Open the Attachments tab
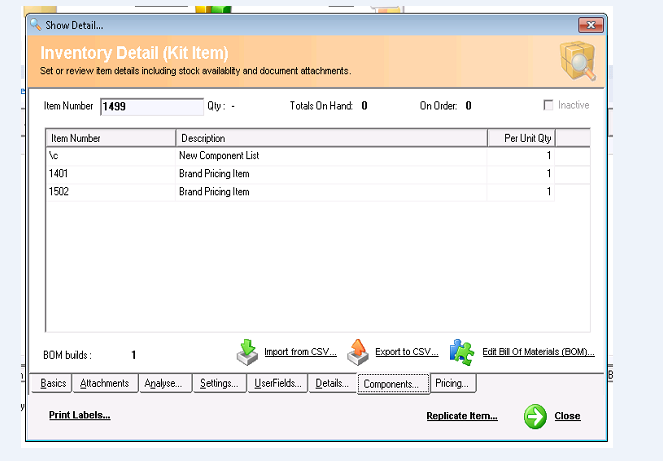This screenshot has height=461, width=663. [105, 383]
